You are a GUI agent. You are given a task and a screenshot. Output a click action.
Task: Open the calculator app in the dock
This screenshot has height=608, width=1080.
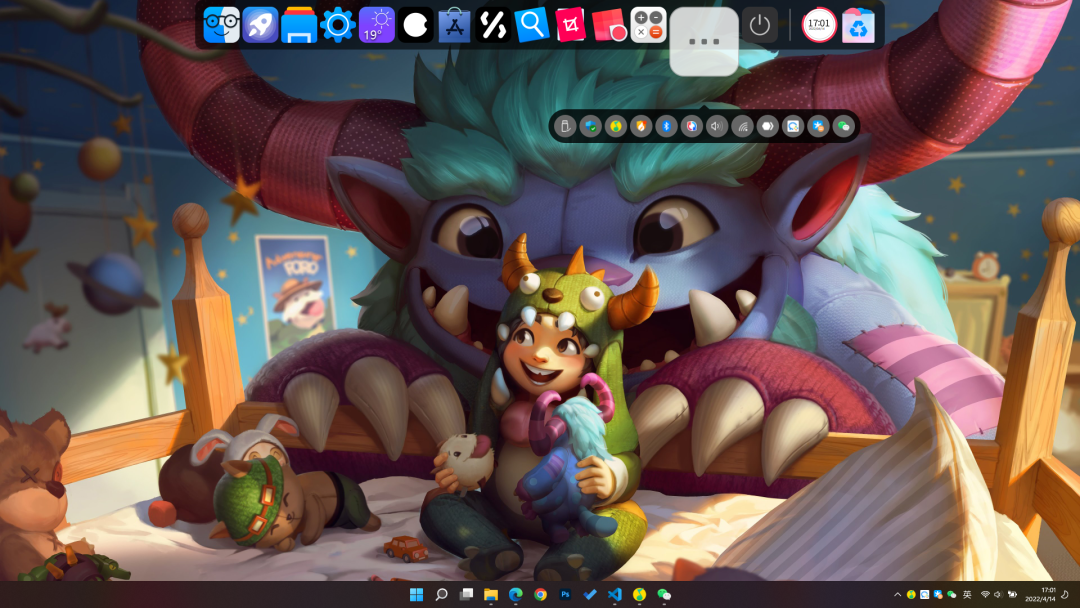click(x=648, y=25)
